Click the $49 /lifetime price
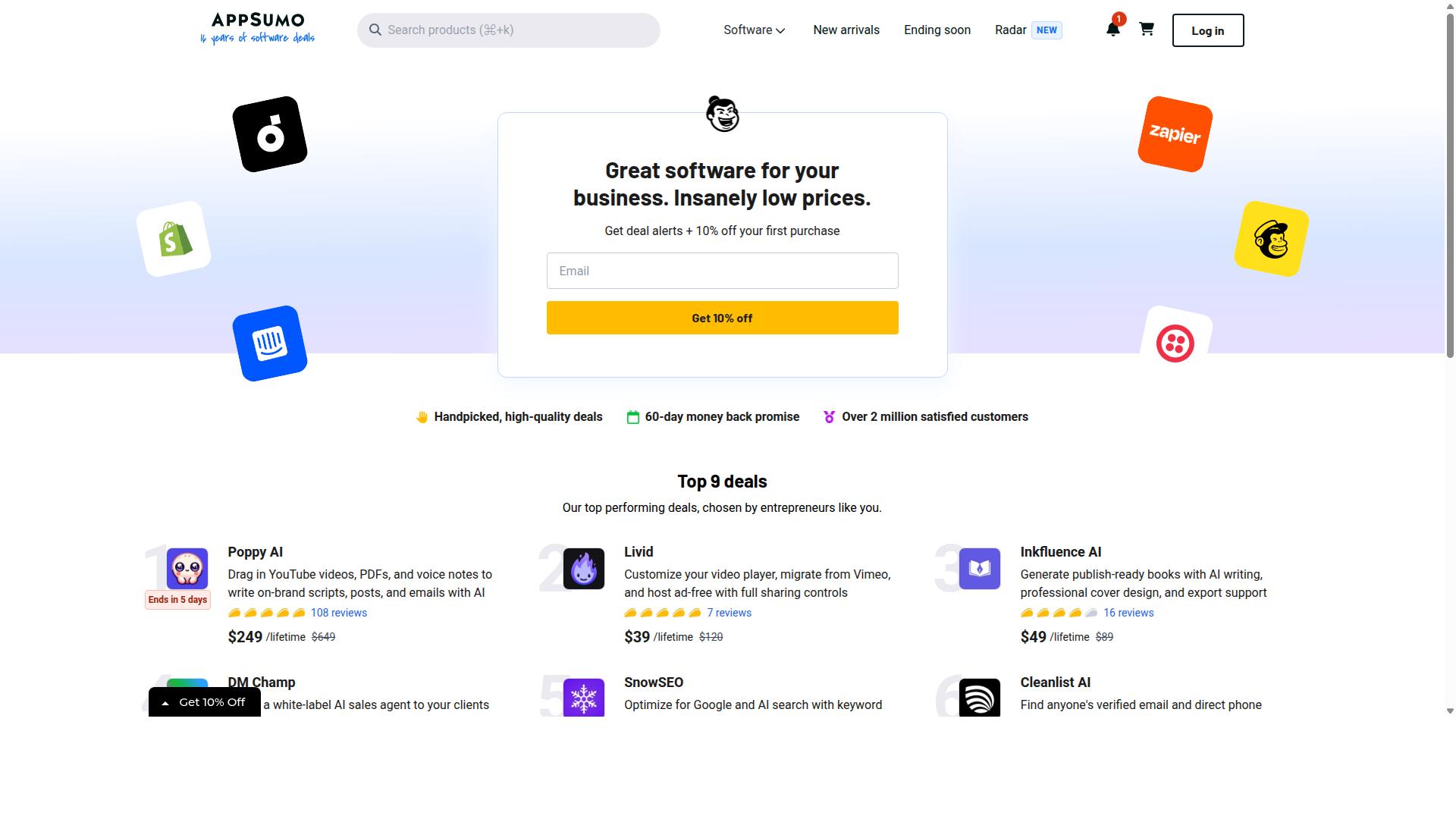 (x=1055, y=637)
